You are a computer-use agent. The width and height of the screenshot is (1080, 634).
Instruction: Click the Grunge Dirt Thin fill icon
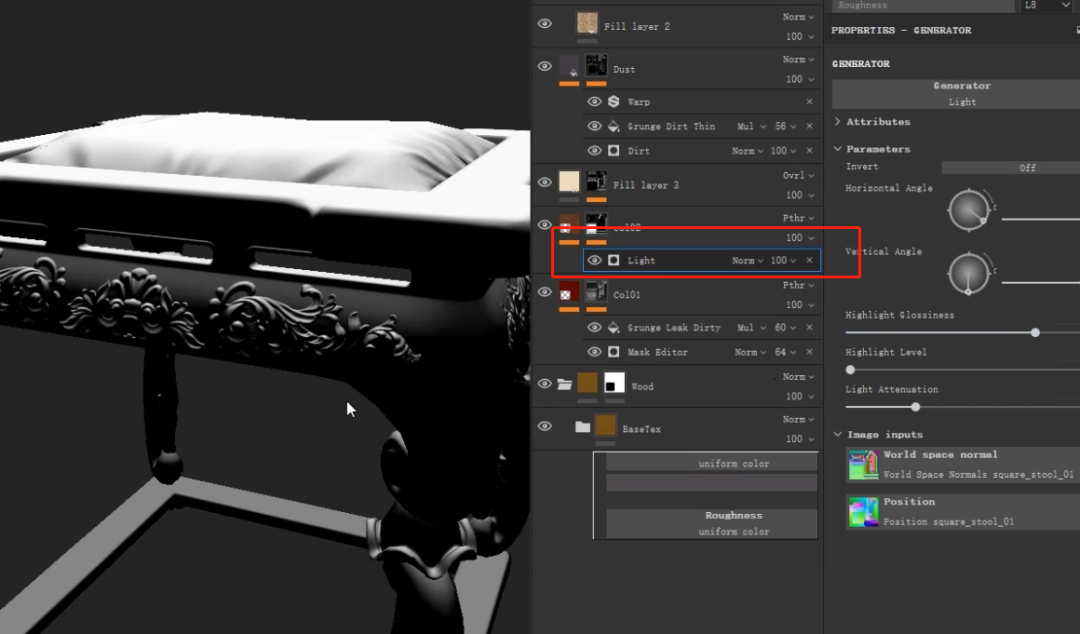pos(614,126)
